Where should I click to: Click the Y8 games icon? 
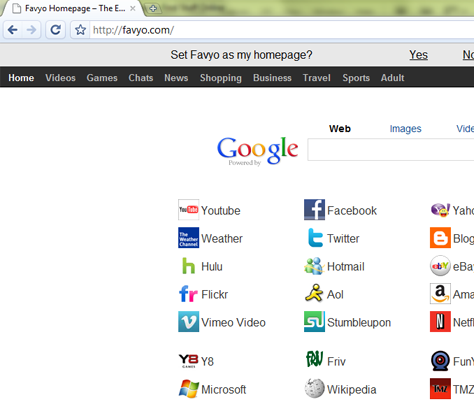188,361
